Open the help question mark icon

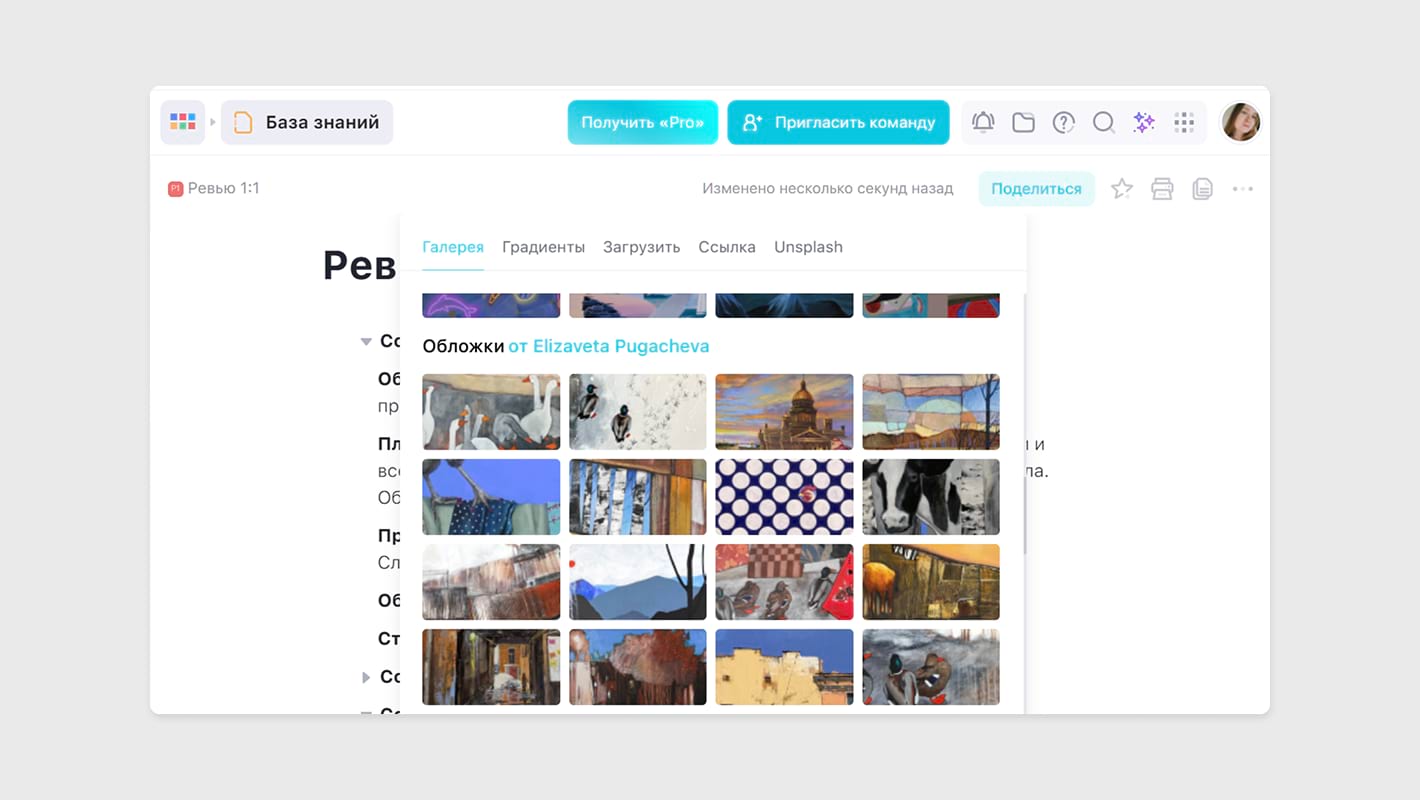coord(1063,122)
